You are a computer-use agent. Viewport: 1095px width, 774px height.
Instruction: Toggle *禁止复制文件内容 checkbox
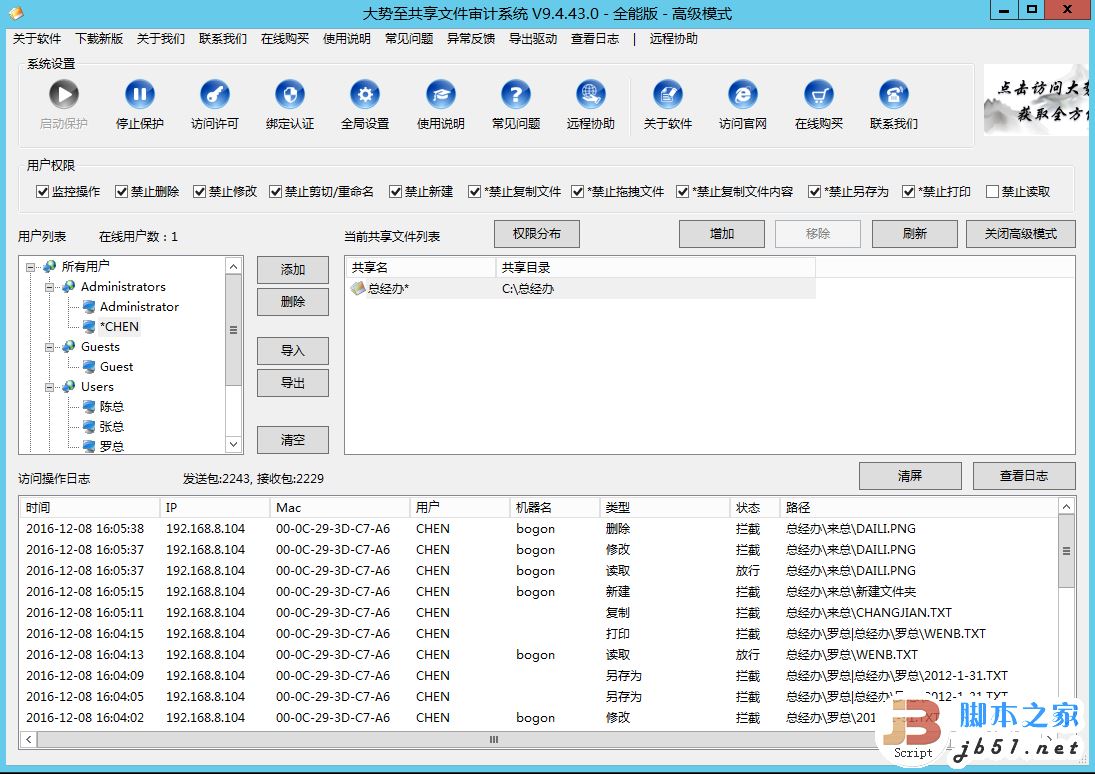683,191
